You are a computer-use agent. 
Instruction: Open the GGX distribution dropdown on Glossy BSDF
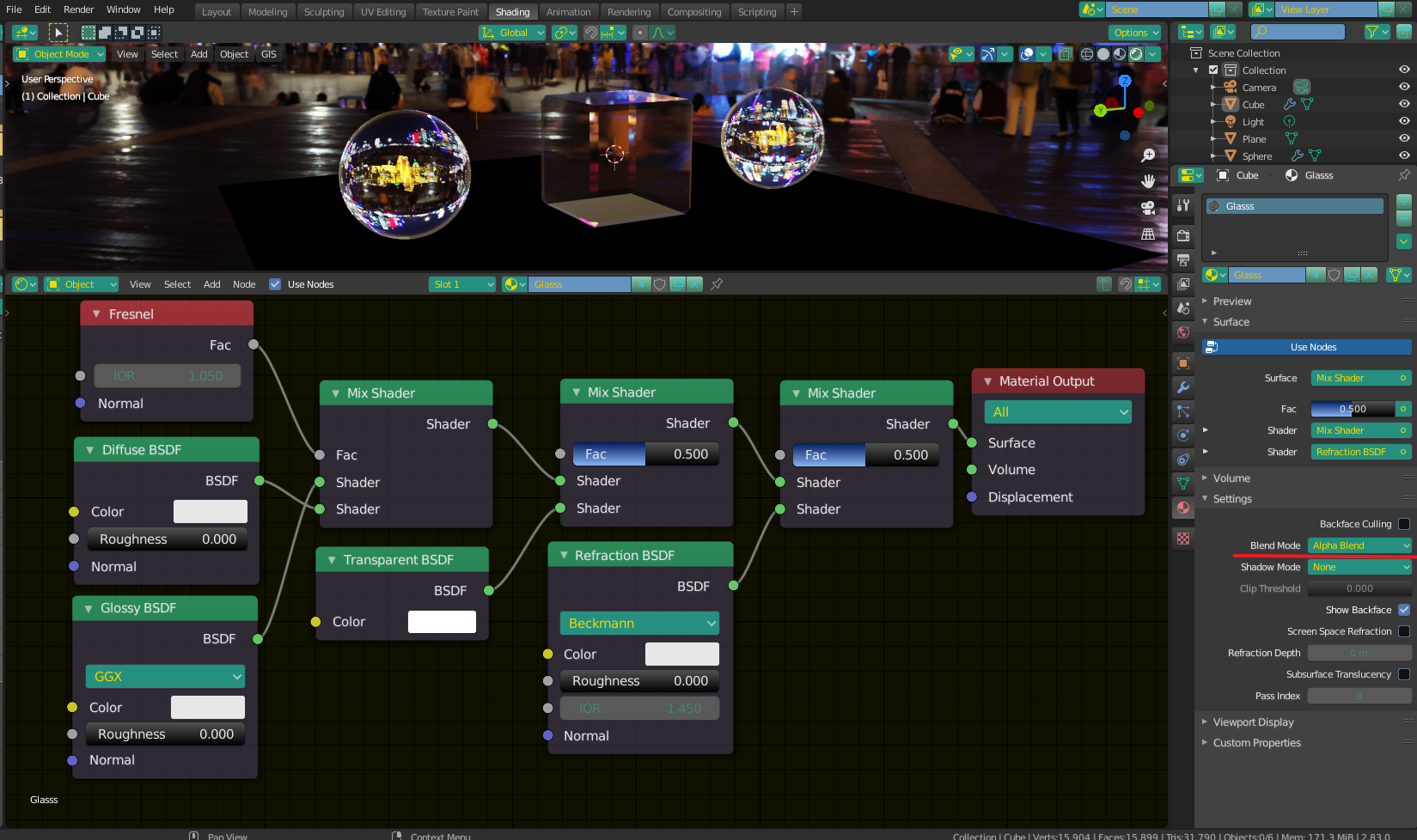coord(165,677)
